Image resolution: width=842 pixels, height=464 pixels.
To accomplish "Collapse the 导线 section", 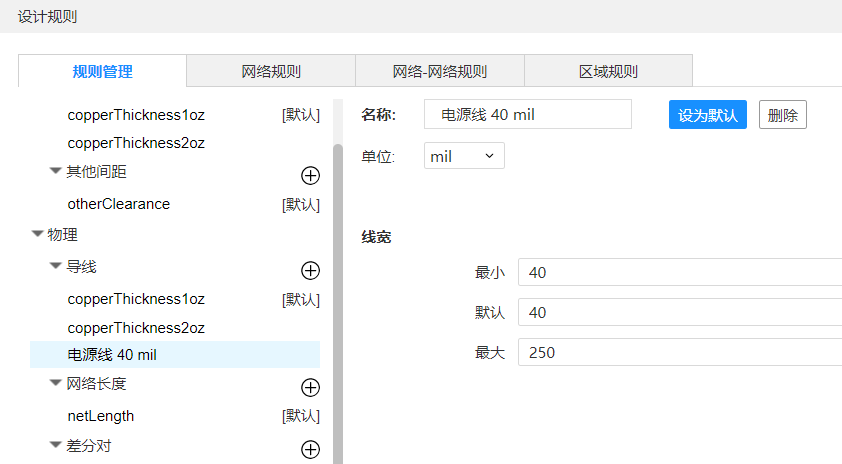I will 56,266.
